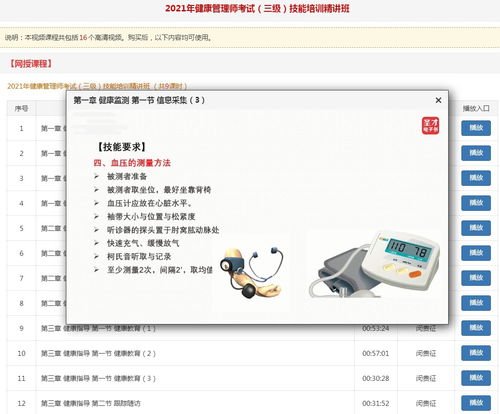Select row 9 title 健康教育（1）

point(98,328)
